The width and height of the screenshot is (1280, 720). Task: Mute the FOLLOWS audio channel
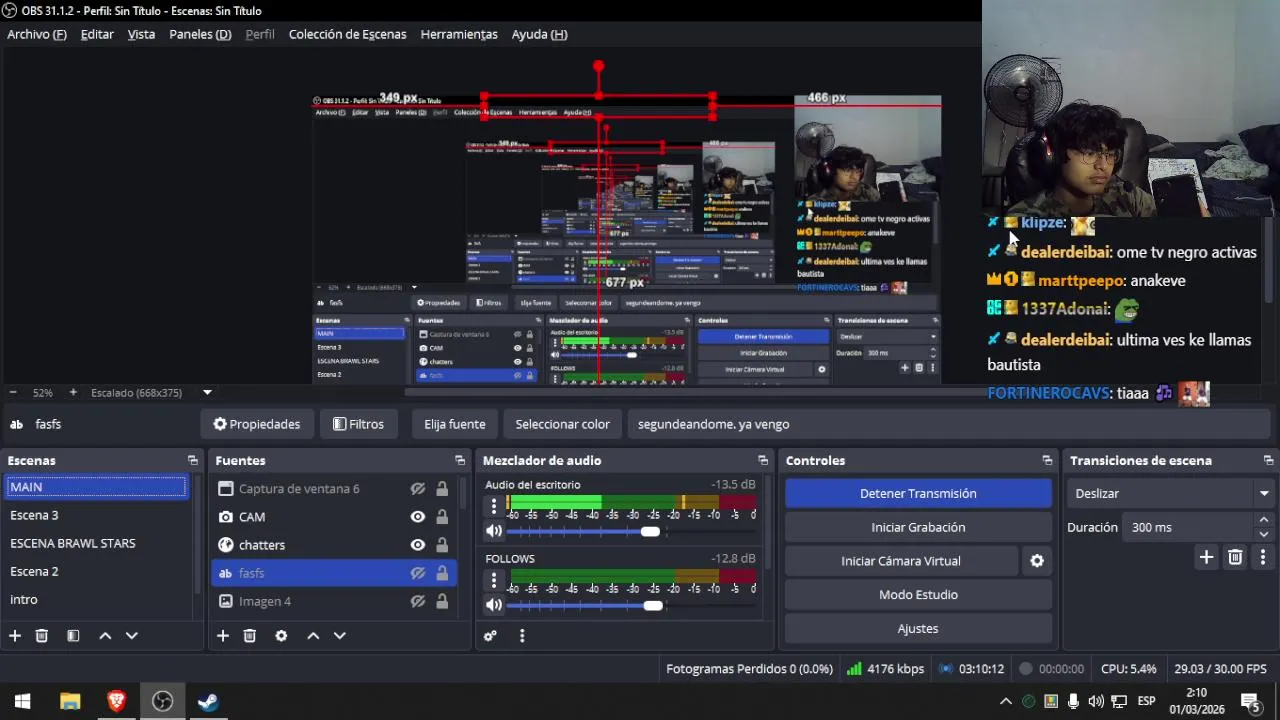[x=493, y=605]
